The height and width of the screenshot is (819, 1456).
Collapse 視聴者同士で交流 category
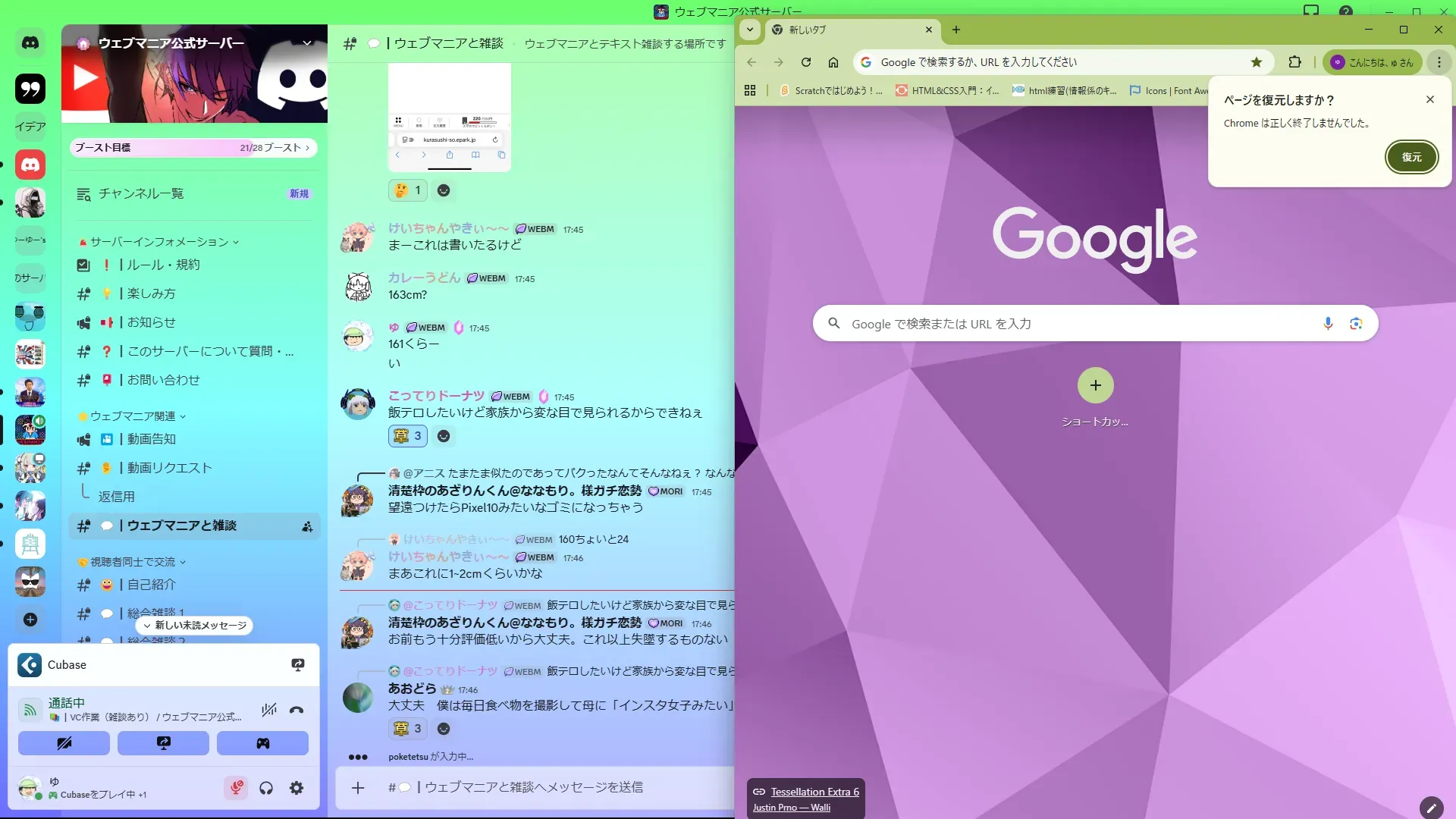pyautogui.click(x=133, y=562)
